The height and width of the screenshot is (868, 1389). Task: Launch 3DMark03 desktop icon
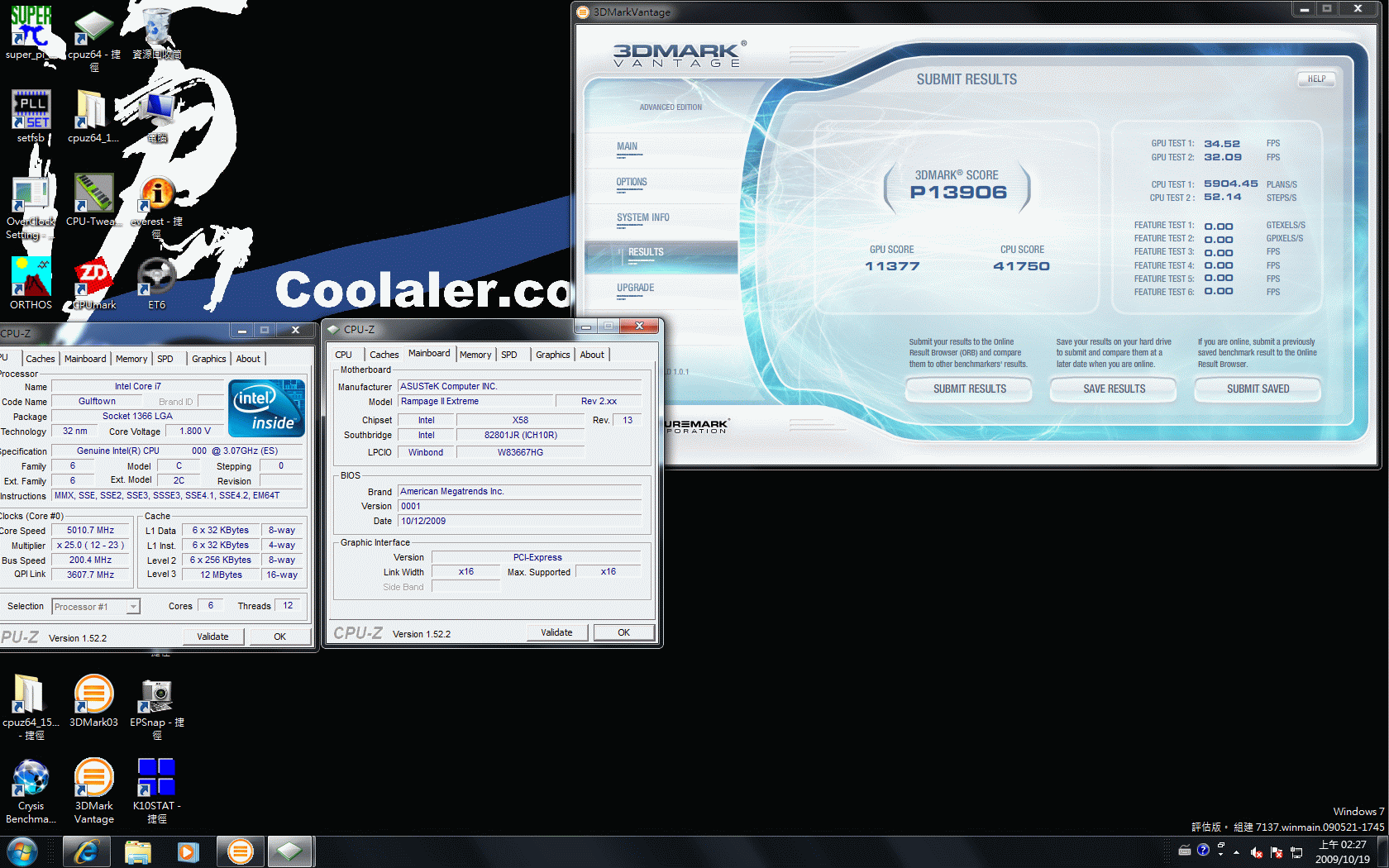tap(93, 700)
